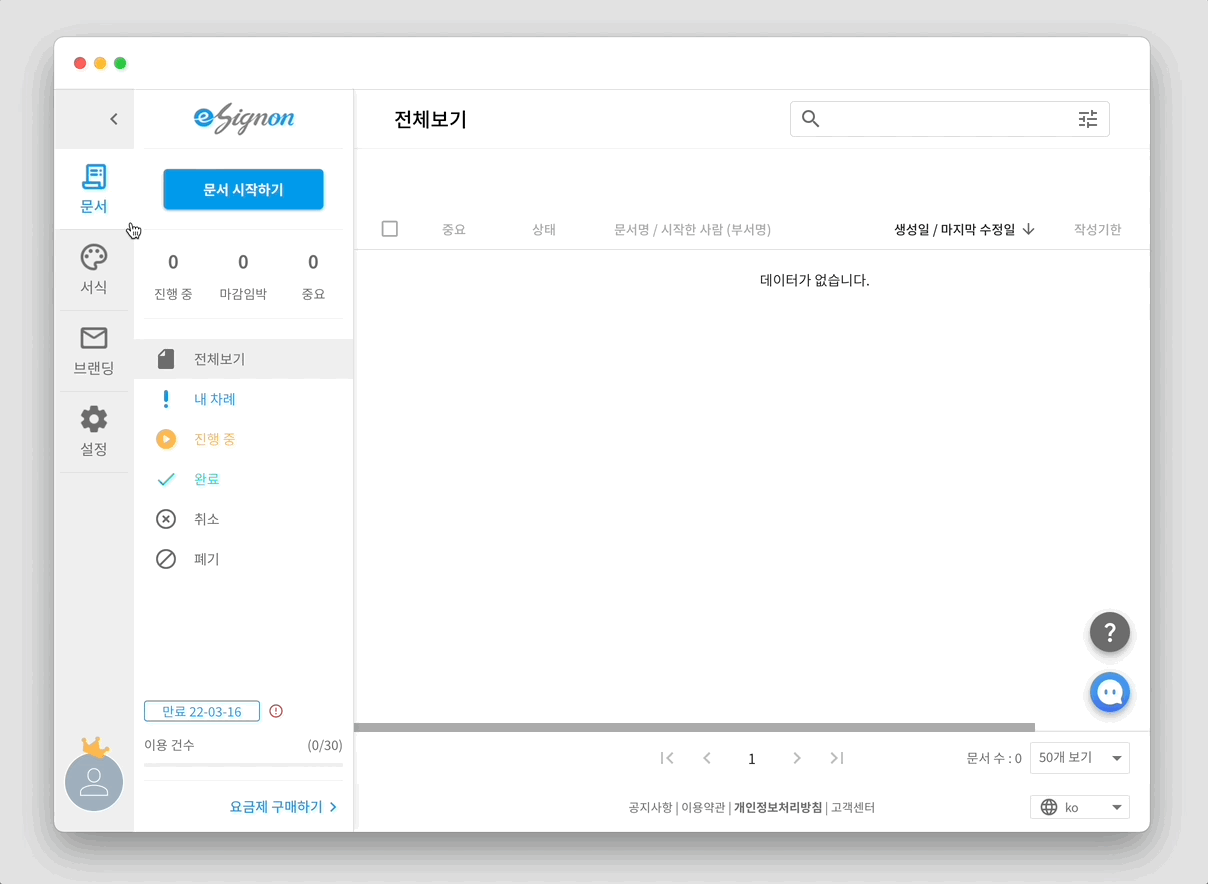Open the user profile avatar
The width and height of the screenshot is (1208, 884).
(94, 781)
